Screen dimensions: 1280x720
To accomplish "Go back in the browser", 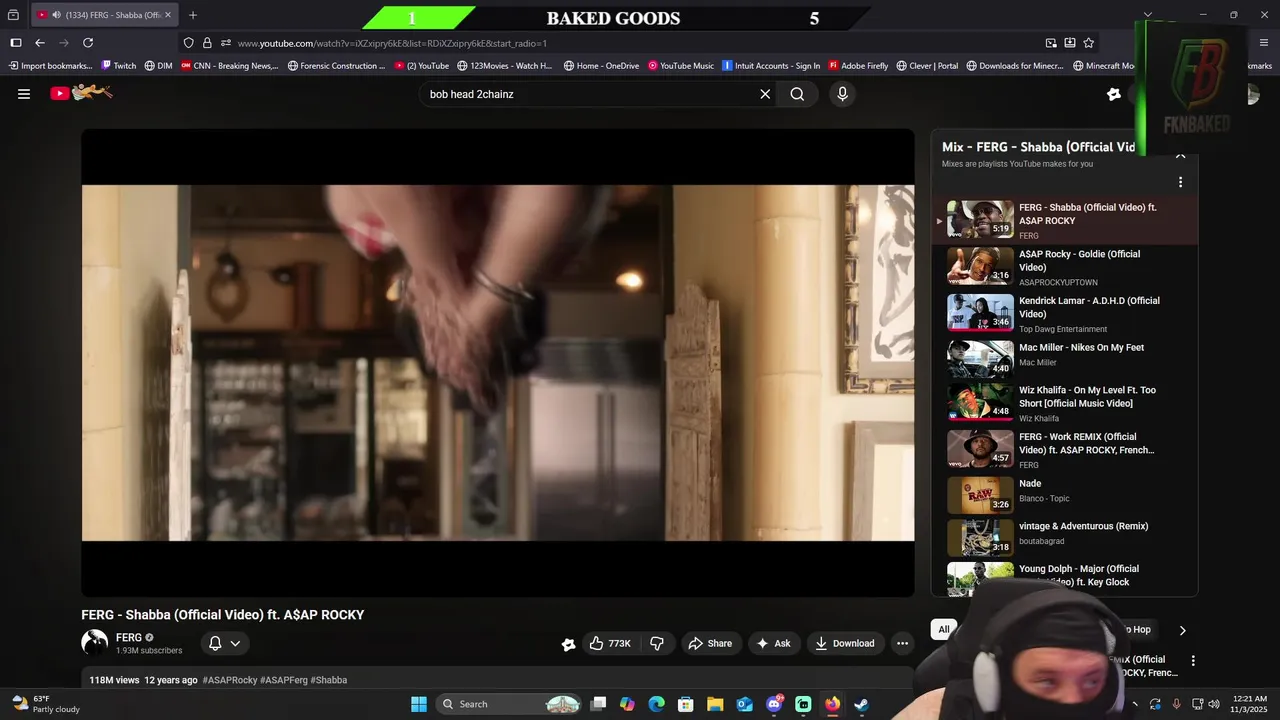I will 40,43.
